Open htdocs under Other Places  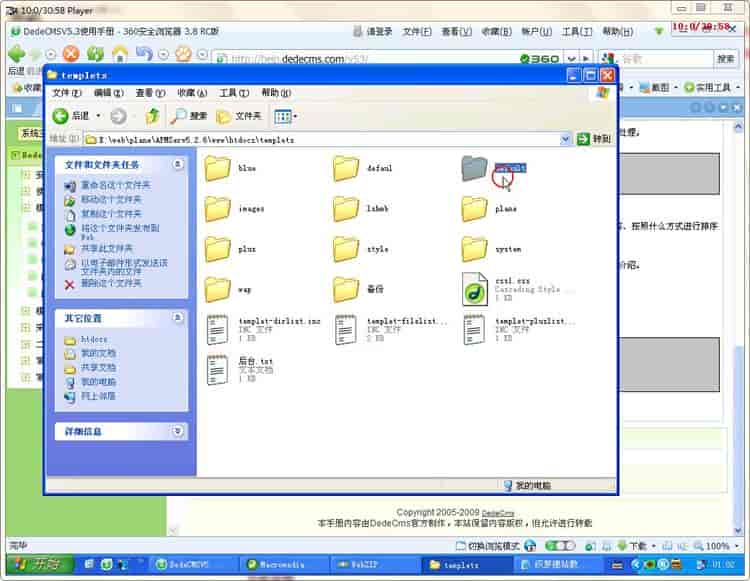pyautogui.click(x=94, y=340)
